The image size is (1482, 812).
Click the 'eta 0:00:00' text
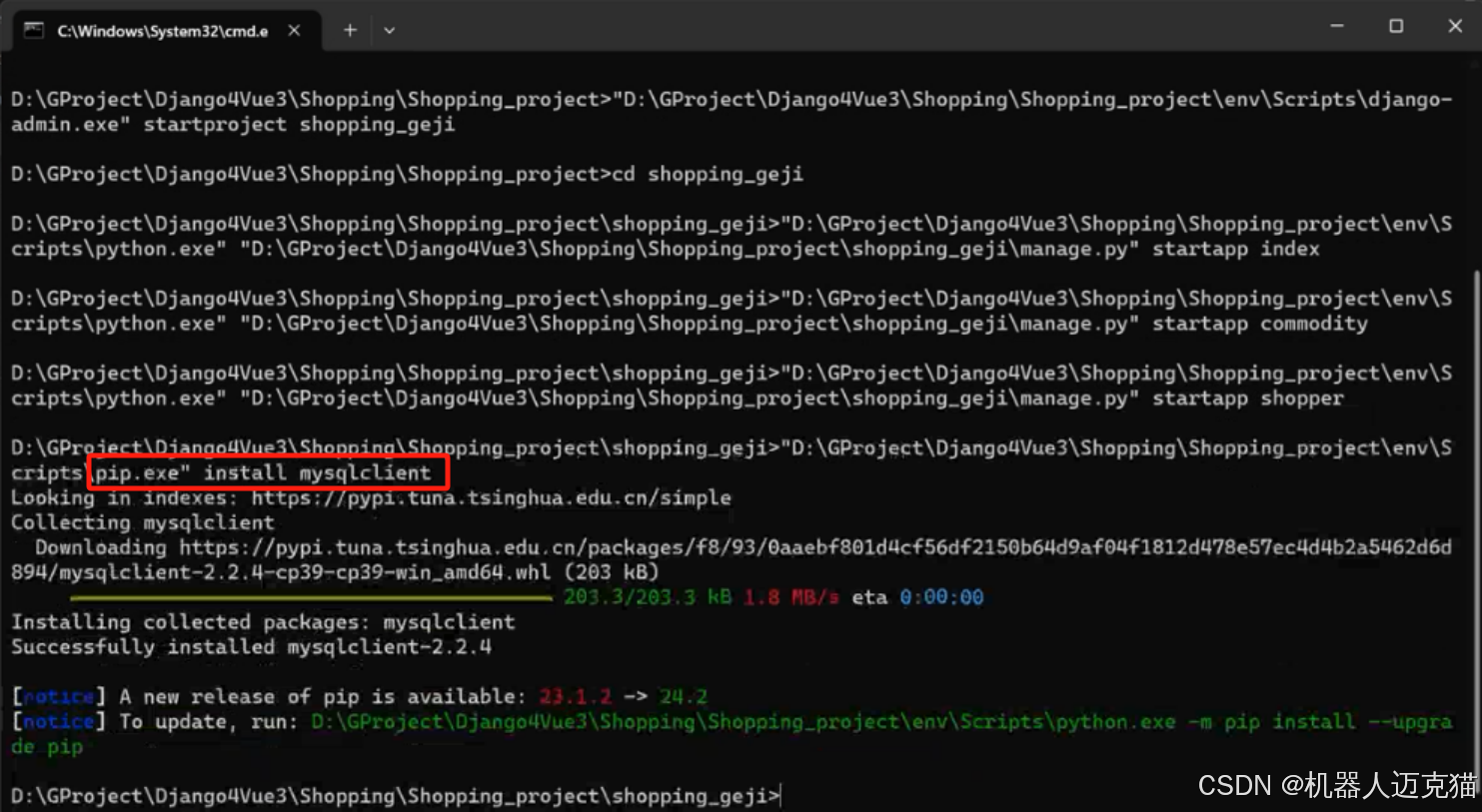click(917, 597)
